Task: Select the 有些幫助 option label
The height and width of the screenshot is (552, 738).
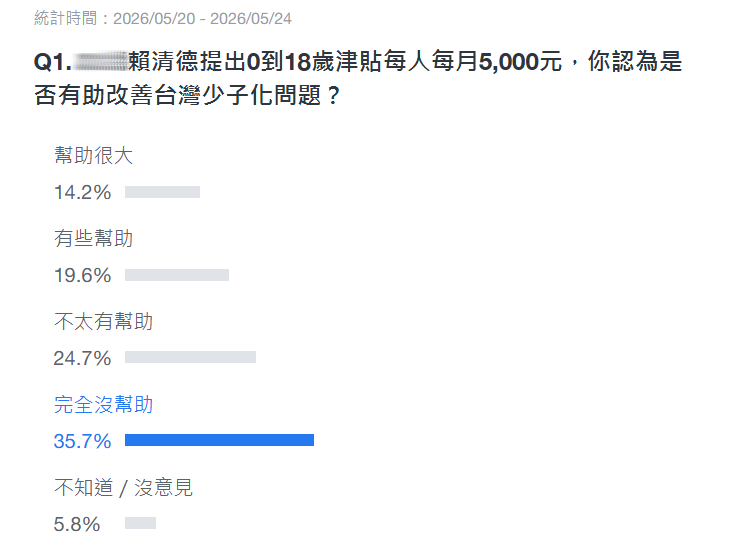Action: (x=94, y=239)
